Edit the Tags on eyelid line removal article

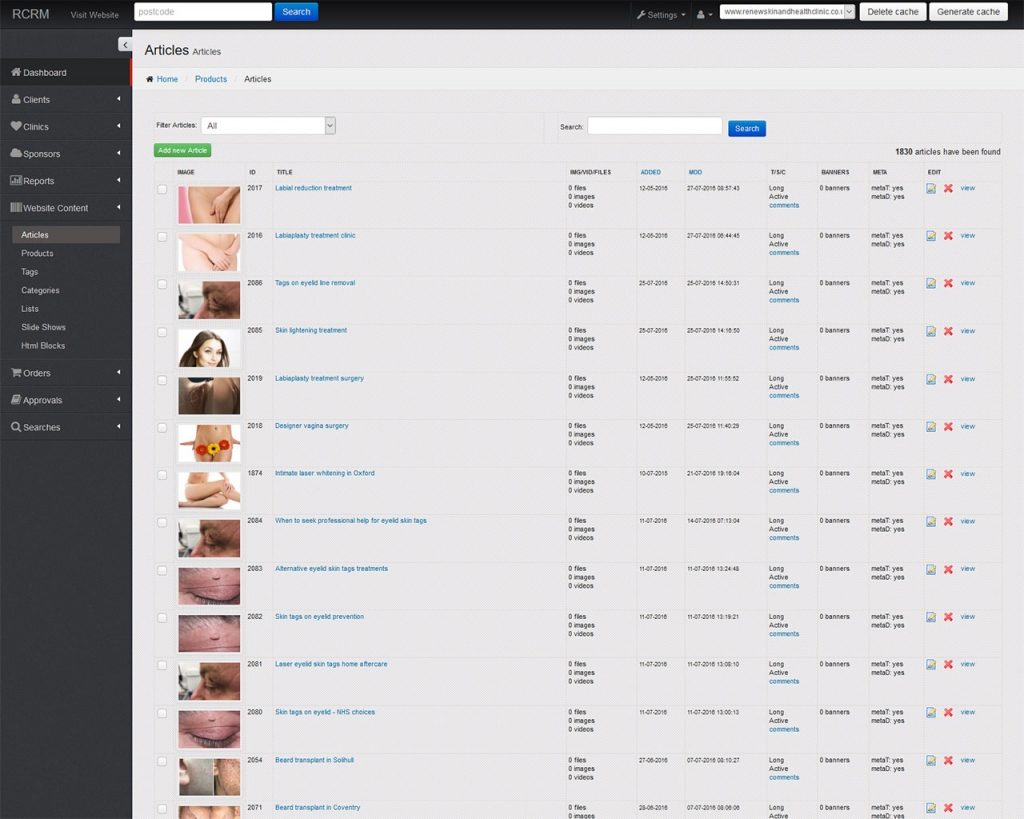pos(931,283)
